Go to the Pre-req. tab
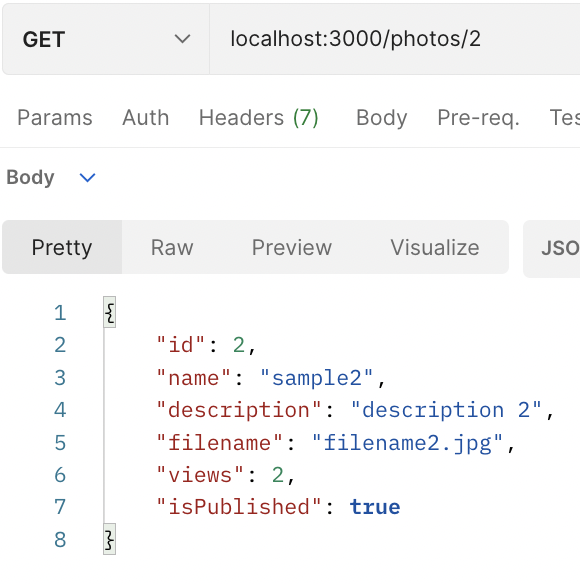The height and width of the screenshot is (584, 580). 478,118
